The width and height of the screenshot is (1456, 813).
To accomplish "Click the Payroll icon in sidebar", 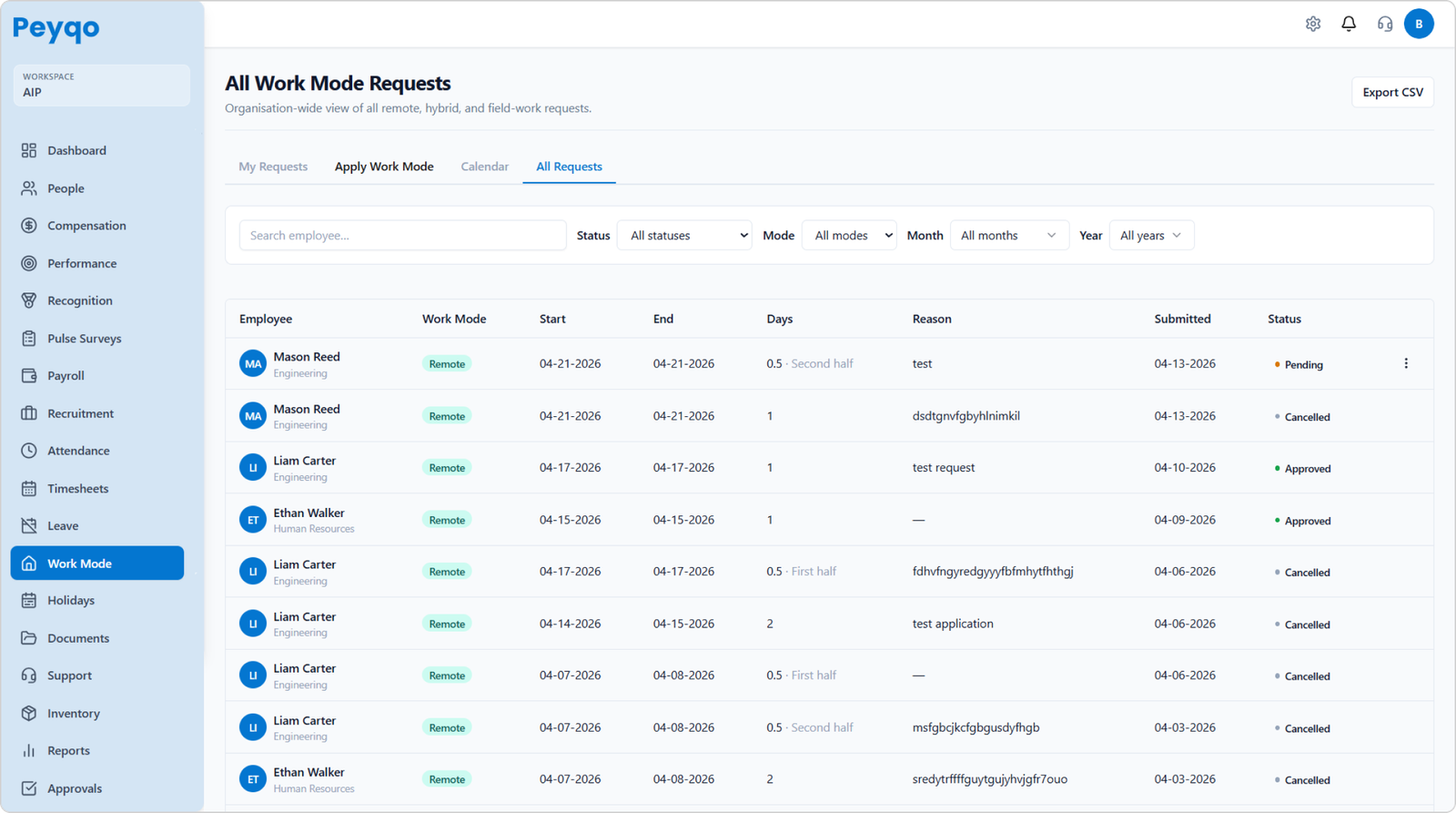I will click(29, 375).
